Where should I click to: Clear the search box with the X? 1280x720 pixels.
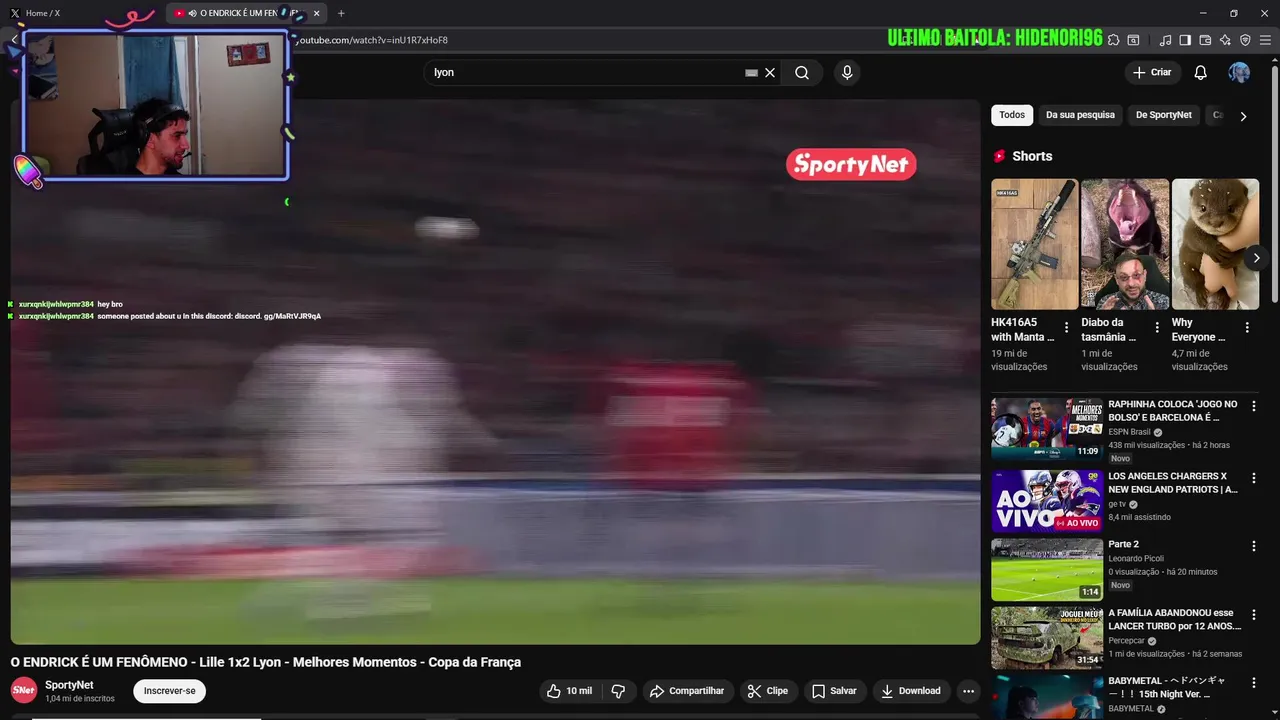click(x=770, y=72)
